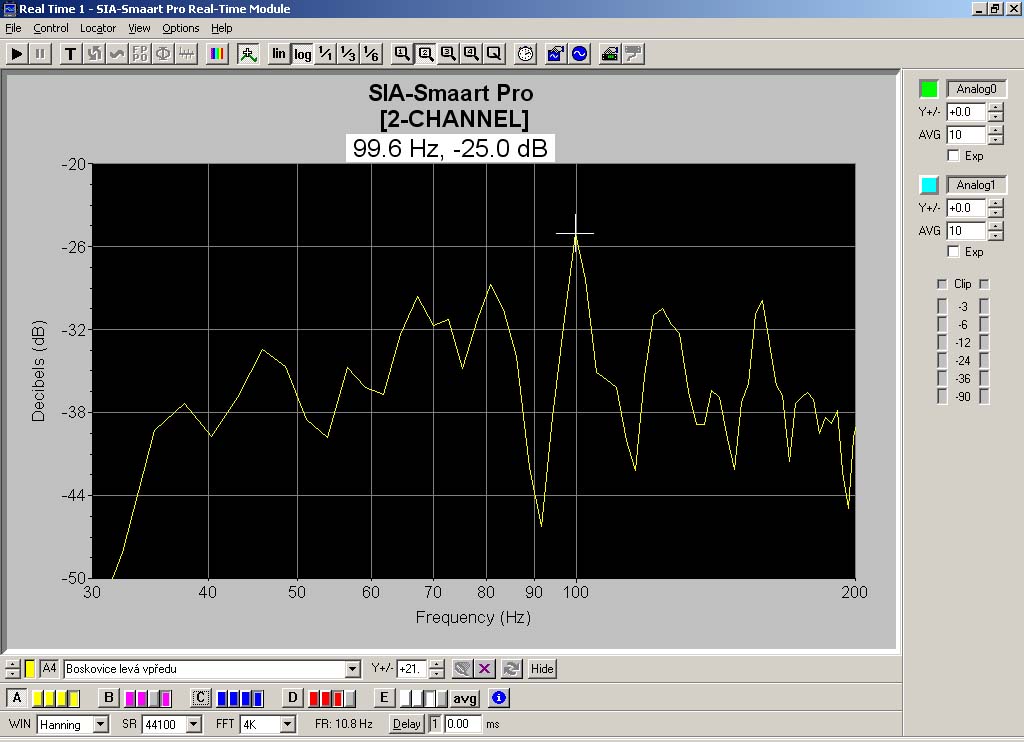Open the Locator menu
The height and width of the screenshot is (742, 1024).
click(98, 28)
